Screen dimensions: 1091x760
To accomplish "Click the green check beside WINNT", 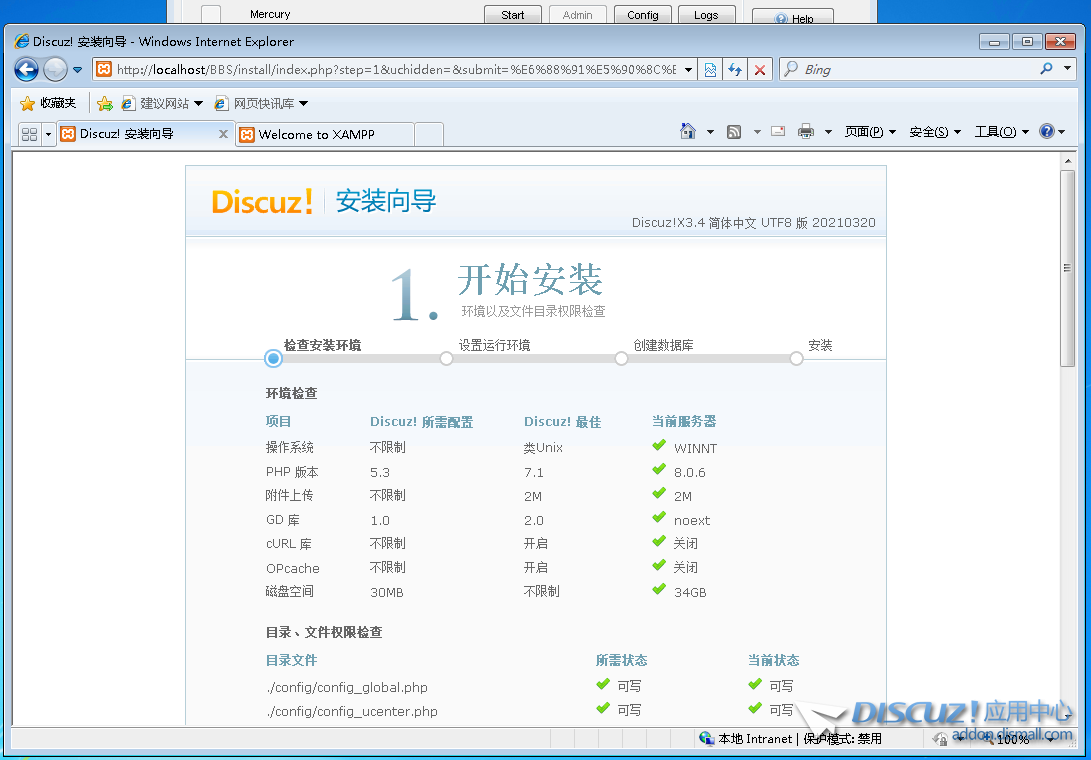I will pyautogui.click(x=659, y=445).
